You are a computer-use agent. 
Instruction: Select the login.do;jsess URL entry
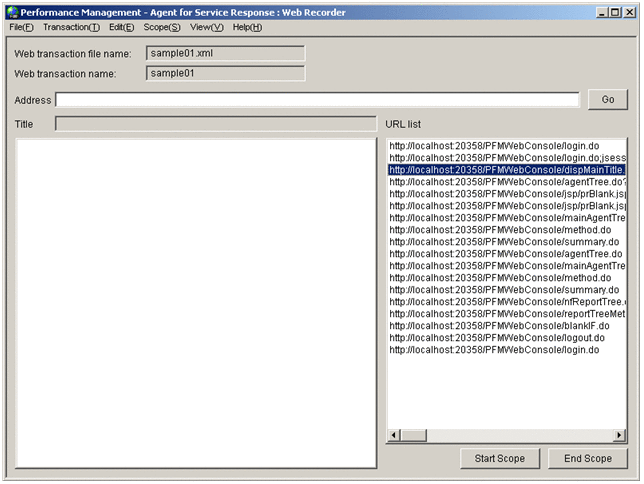[x=507, y=158]
